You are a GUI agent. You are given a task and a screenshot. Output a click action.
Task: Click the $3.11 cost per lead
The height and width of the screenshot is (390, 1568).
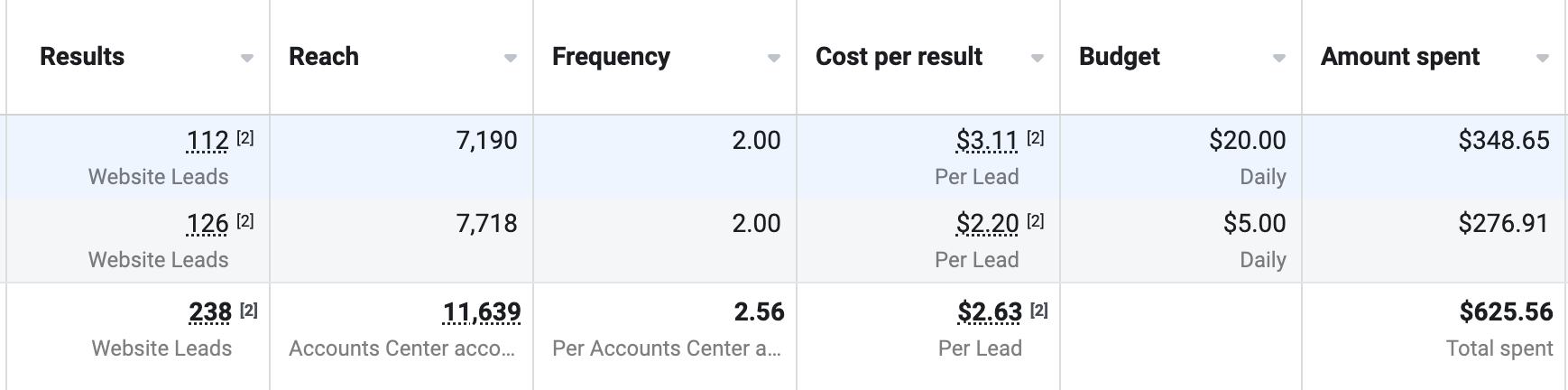click(x=987, y=141)
